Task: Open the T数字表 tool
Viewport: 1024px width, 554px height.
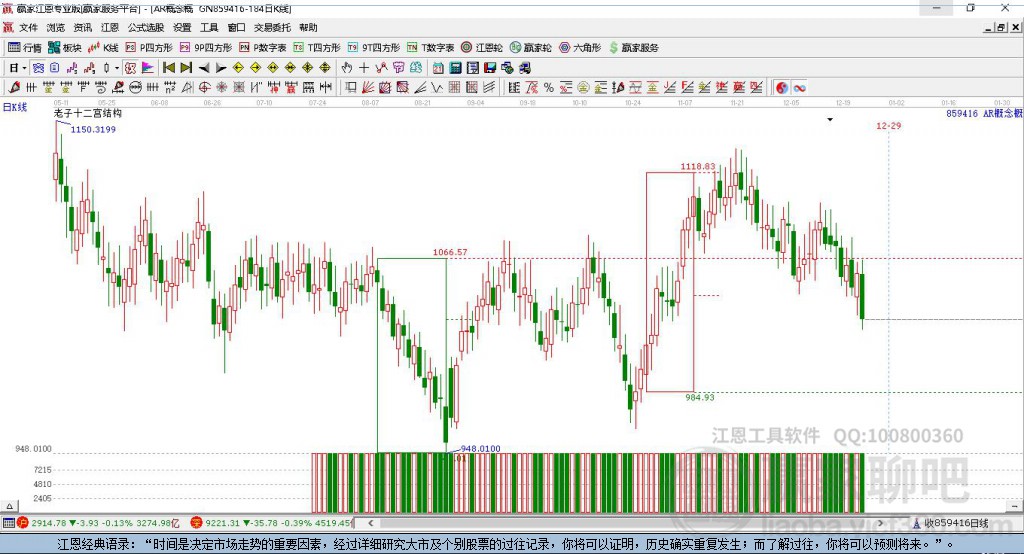Action: click(x=430, y=48)
